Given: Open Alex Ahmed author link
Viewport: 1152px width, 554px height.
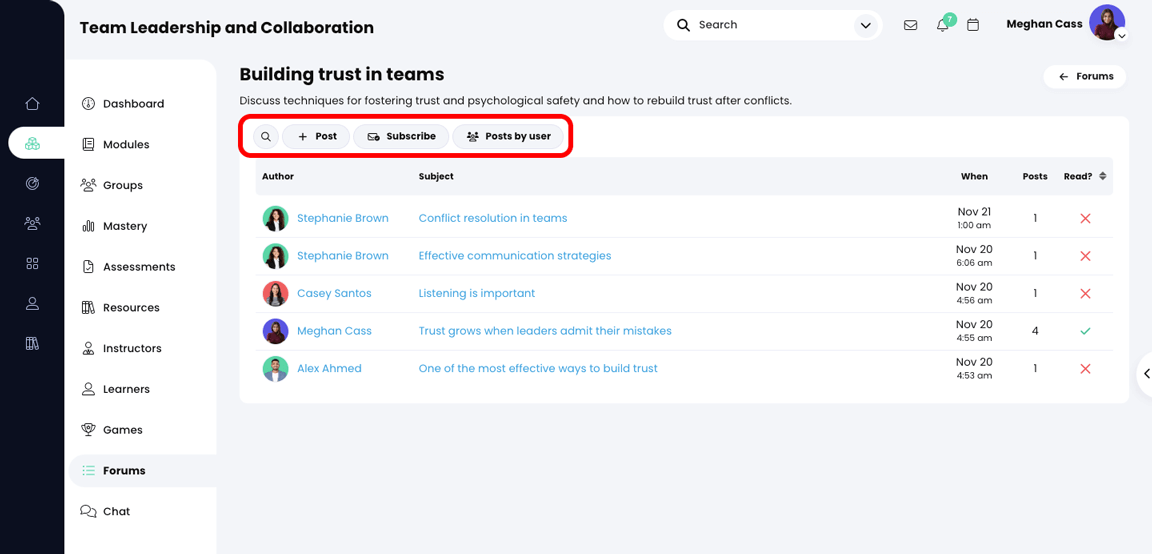Looking at the screenshot, I should coord(329,368).
